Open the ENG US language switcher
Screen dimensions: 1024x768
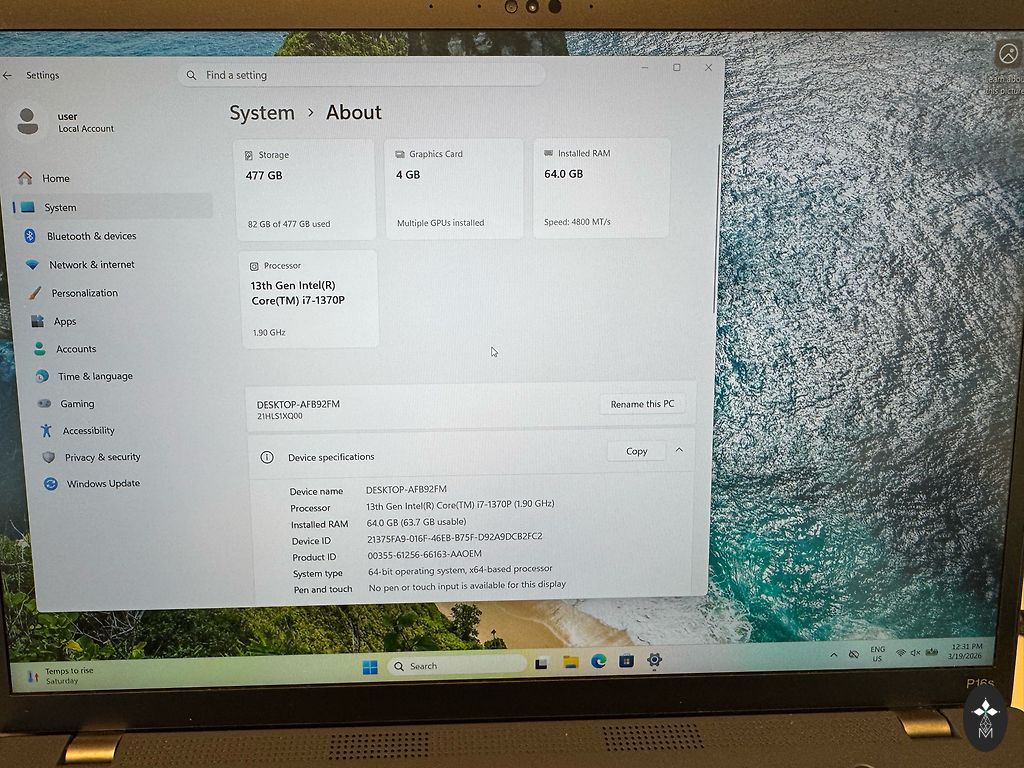click(877, 654)
